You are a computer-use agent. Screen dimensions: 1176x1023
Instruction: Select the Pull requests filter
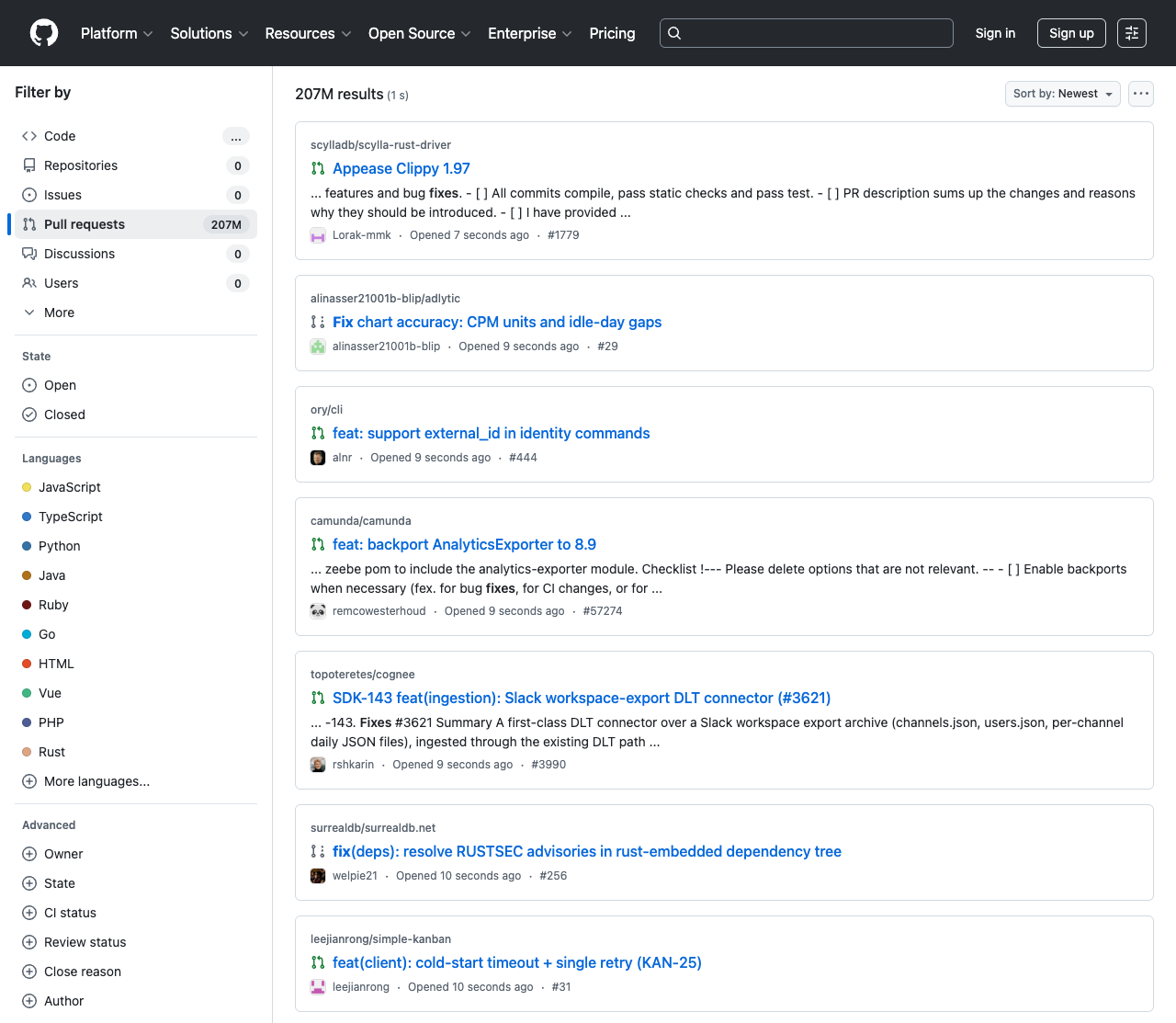pyautogui.click(x=136, y=224)
